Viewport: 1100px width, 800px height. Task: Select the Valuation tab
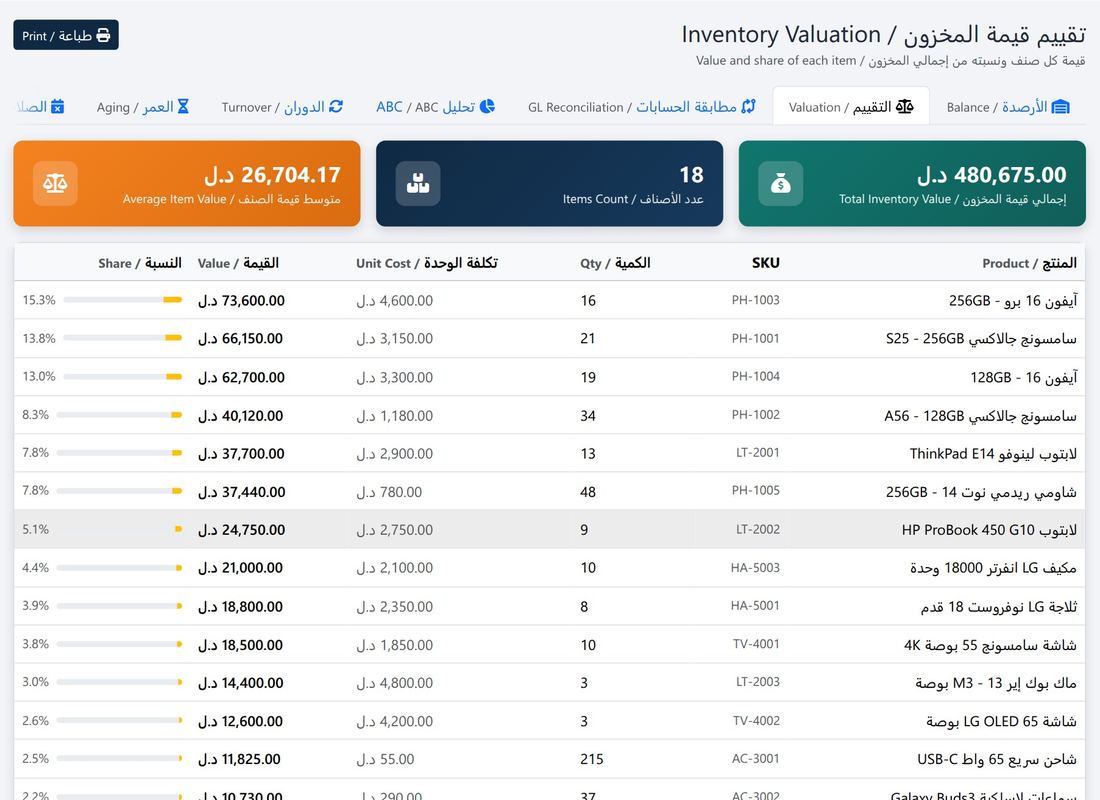coord(851,107)
